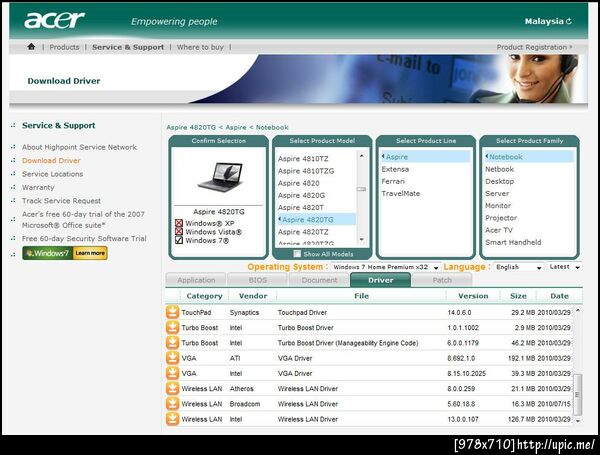Download the Intel VGA Driver
The height and width of the screenshot is (455, 600).
(173, 373)
